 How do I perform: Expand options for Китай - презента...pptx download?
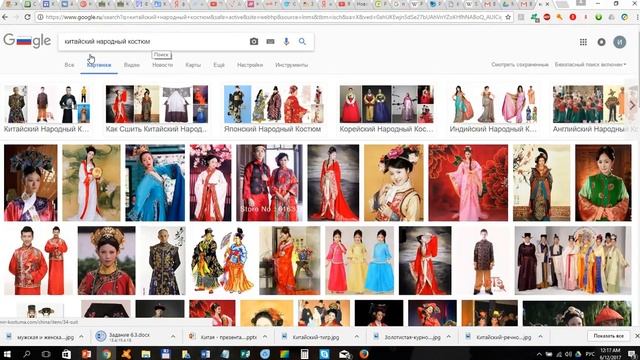point(265,337)
